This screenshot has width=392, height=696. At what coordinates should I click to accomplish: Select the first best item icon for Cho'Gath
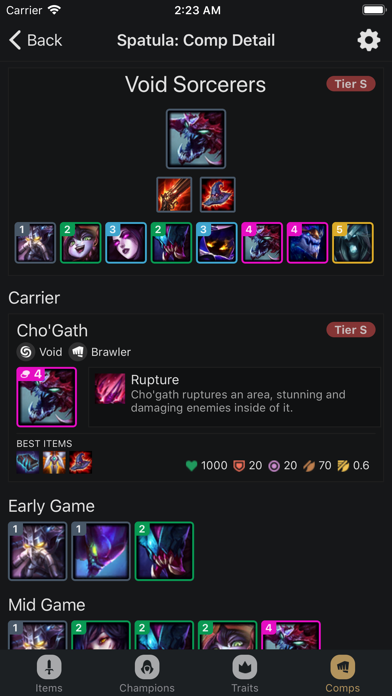(x=28, y=463)
